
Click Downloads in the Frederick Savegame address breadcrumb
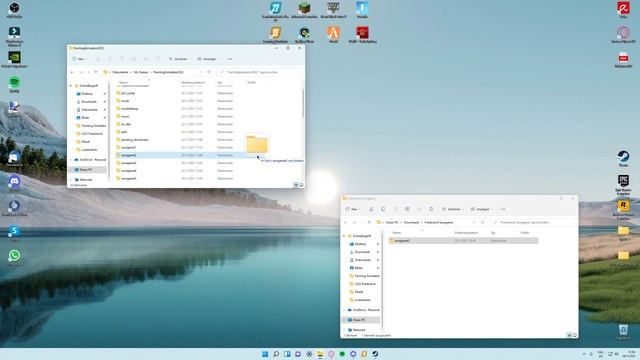tap(411, 222)
